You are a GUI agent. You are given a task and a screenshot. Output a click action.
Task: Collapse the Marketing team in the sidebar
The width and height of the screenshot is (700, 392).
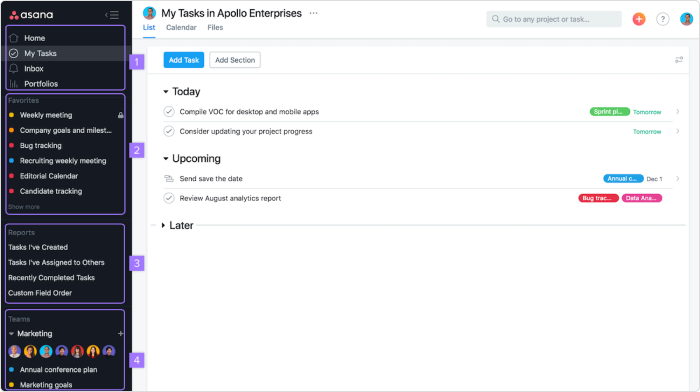(11, 334)
